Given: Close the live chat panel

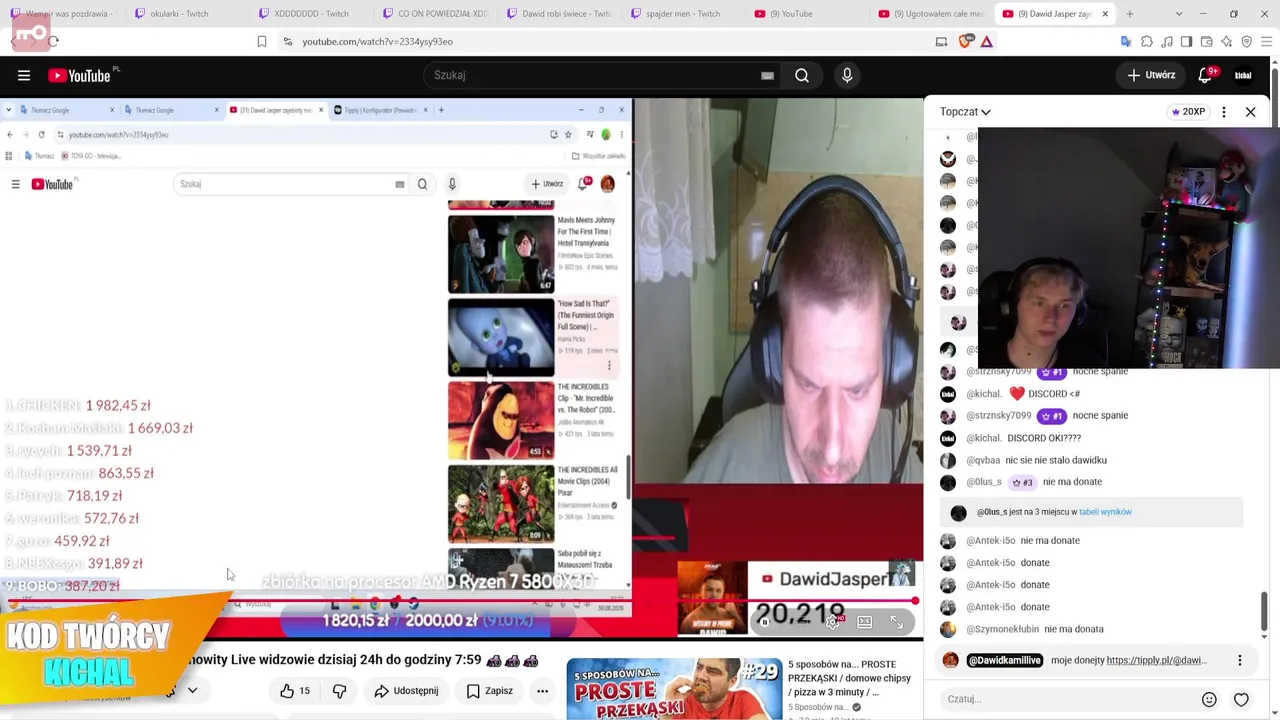Looking at the screenshot, I should [1250, 112].
